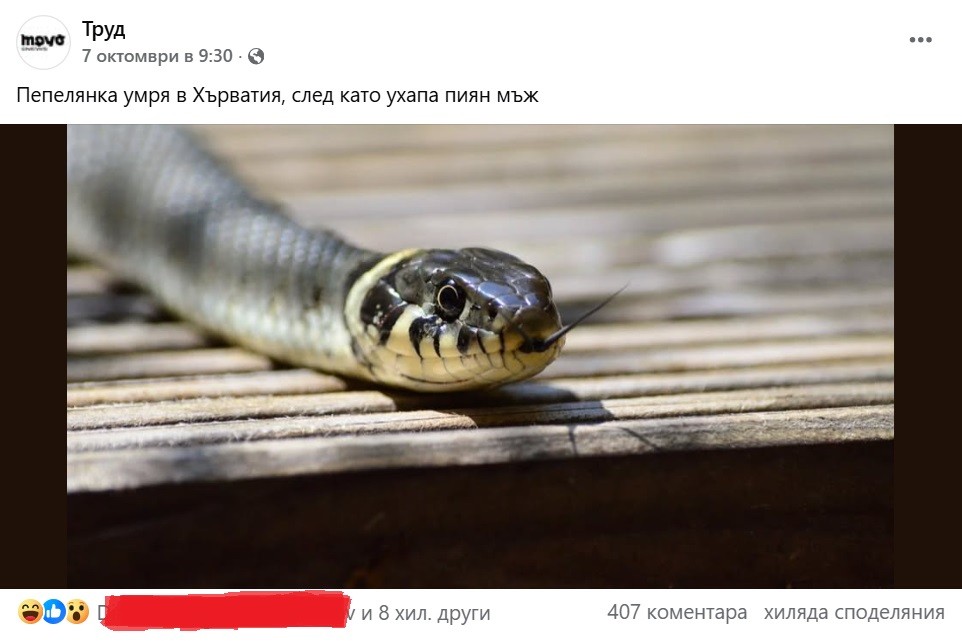Open the post timestamp 7 октомври в 9:30
The image size is (962, 641).
point(157,56)
